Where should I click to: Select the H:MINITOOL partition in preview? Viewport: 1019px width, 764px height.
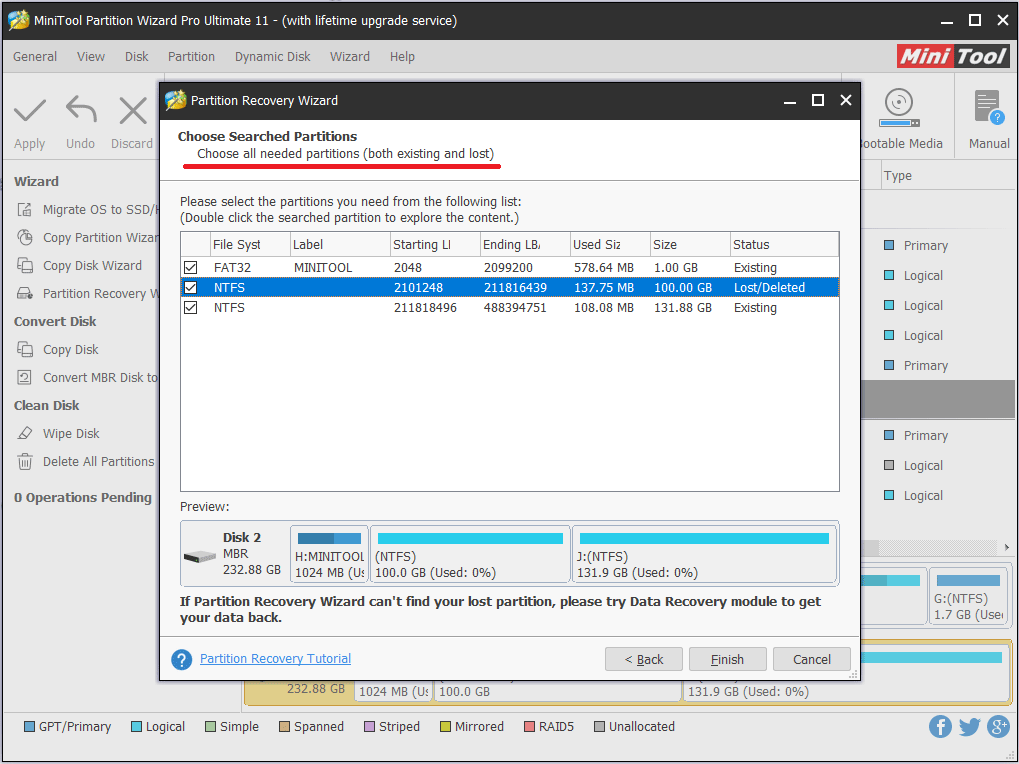329,554
